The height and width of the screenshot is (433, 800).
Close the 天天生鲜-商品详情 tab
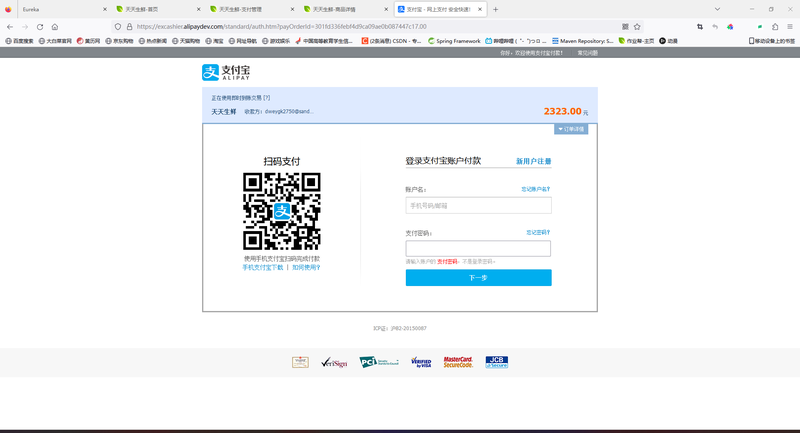point(386,9)
